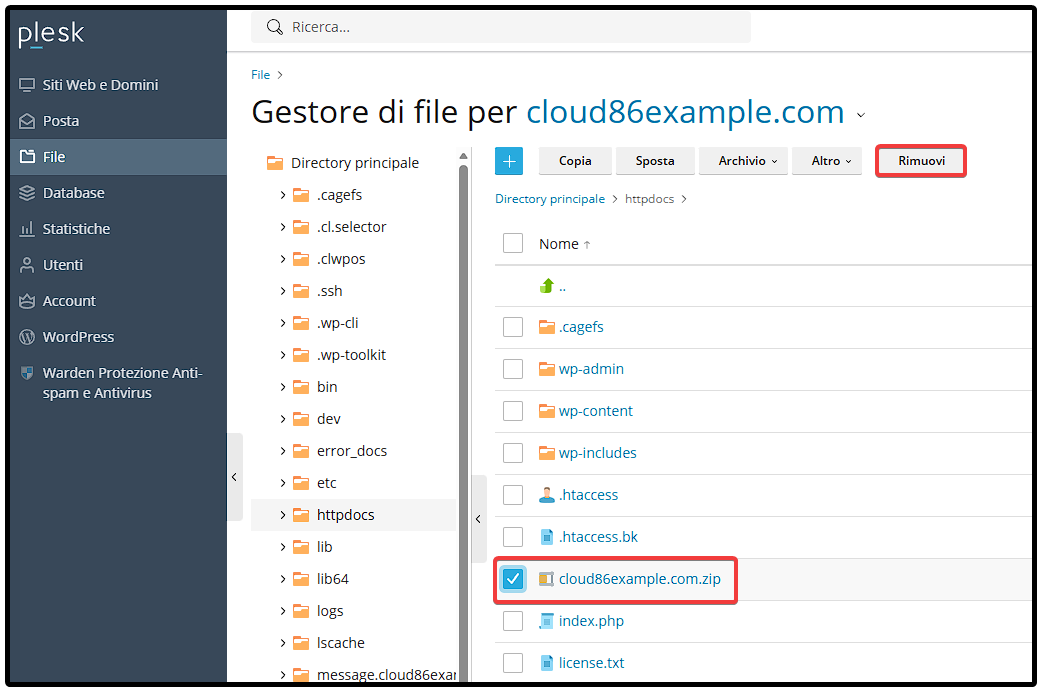Click the Utenti person icon
1042x692 pixels.
27,265
